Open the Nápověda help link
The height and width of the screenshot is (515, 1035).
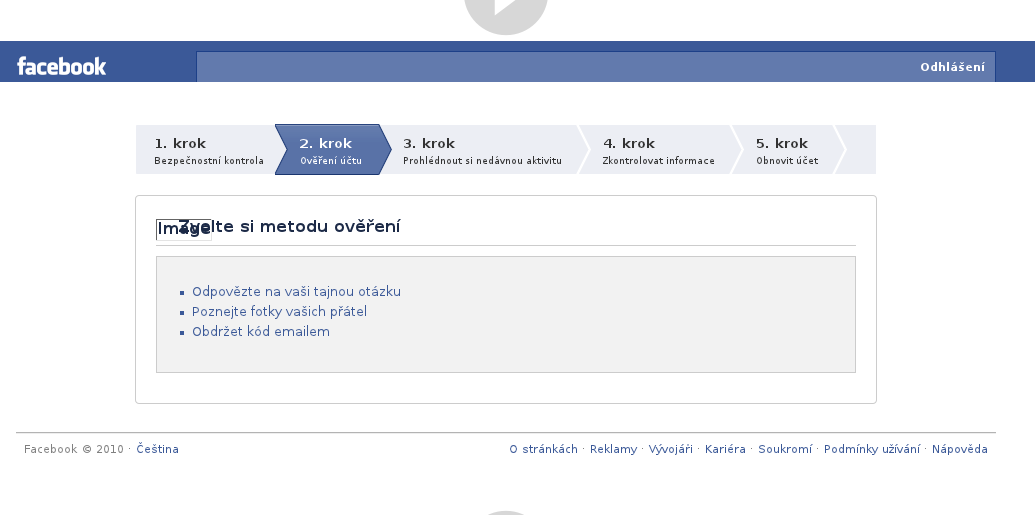960,449
